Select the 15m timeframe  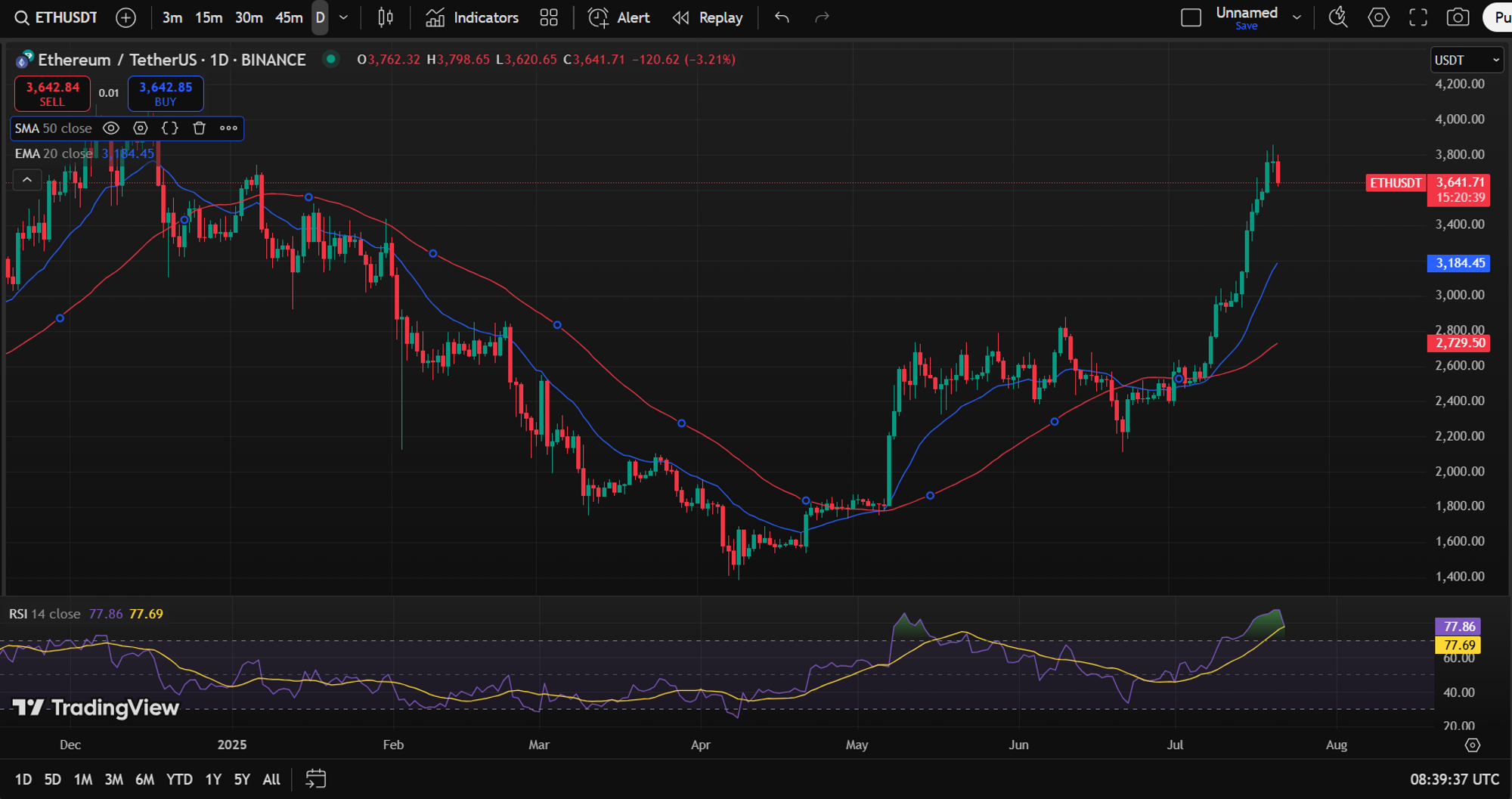[x=209, y=17]
